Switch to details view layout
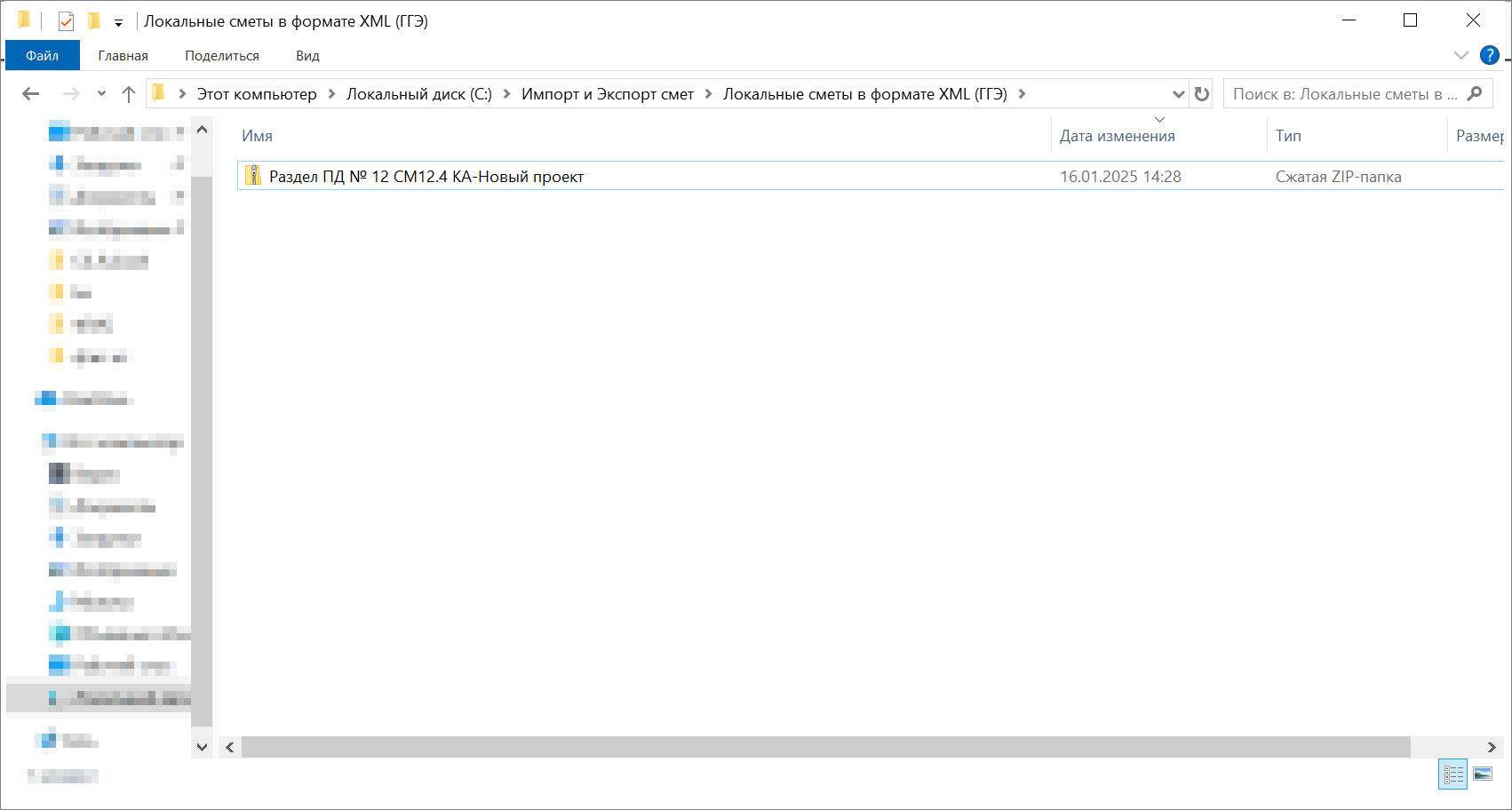The width and height of the screenshot is (1512, 810). 1453,774
